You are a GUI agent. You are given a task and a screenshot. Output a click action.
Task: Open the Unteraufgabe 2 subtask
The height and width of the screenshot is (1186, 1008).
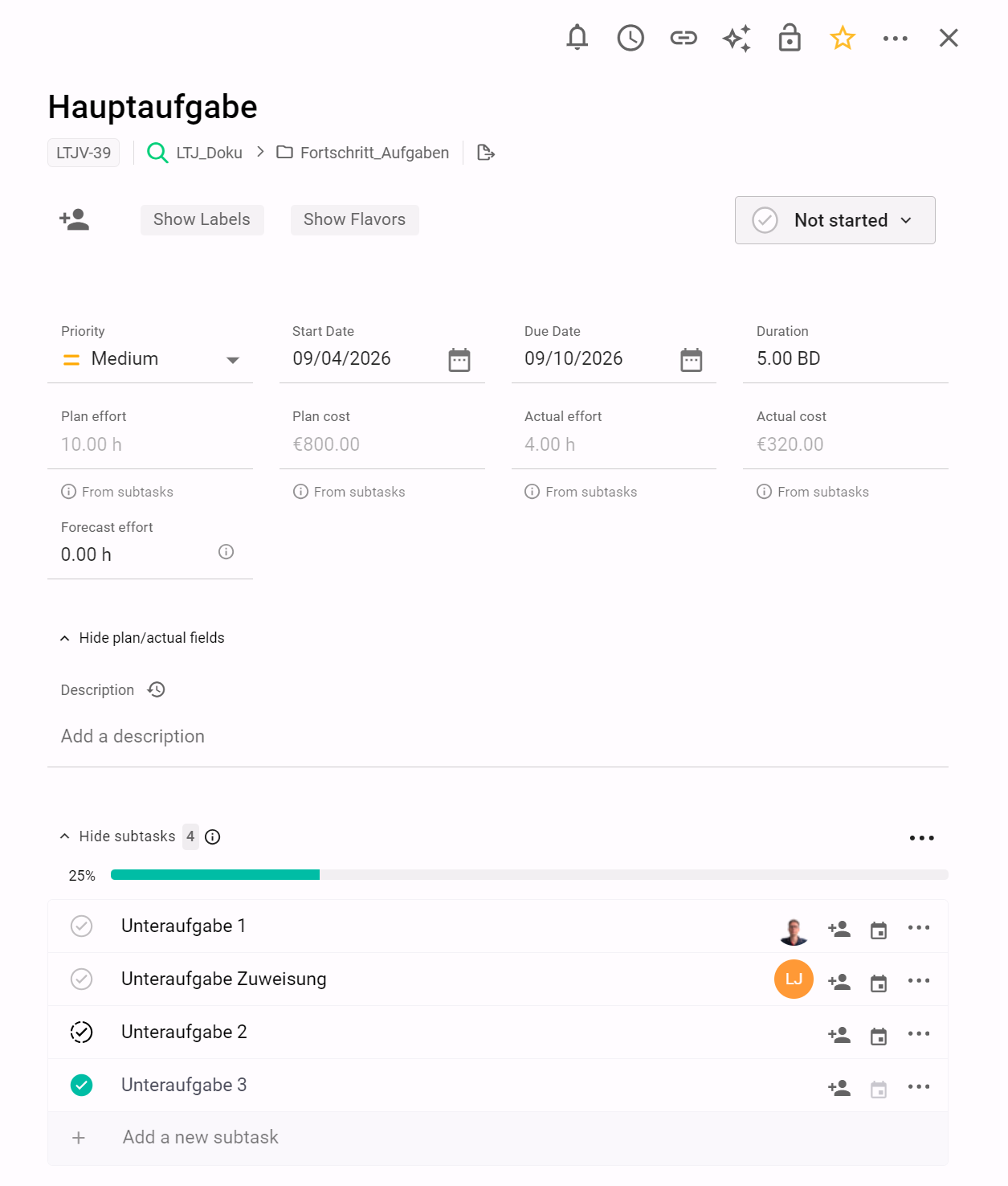tap(184, 1032)
